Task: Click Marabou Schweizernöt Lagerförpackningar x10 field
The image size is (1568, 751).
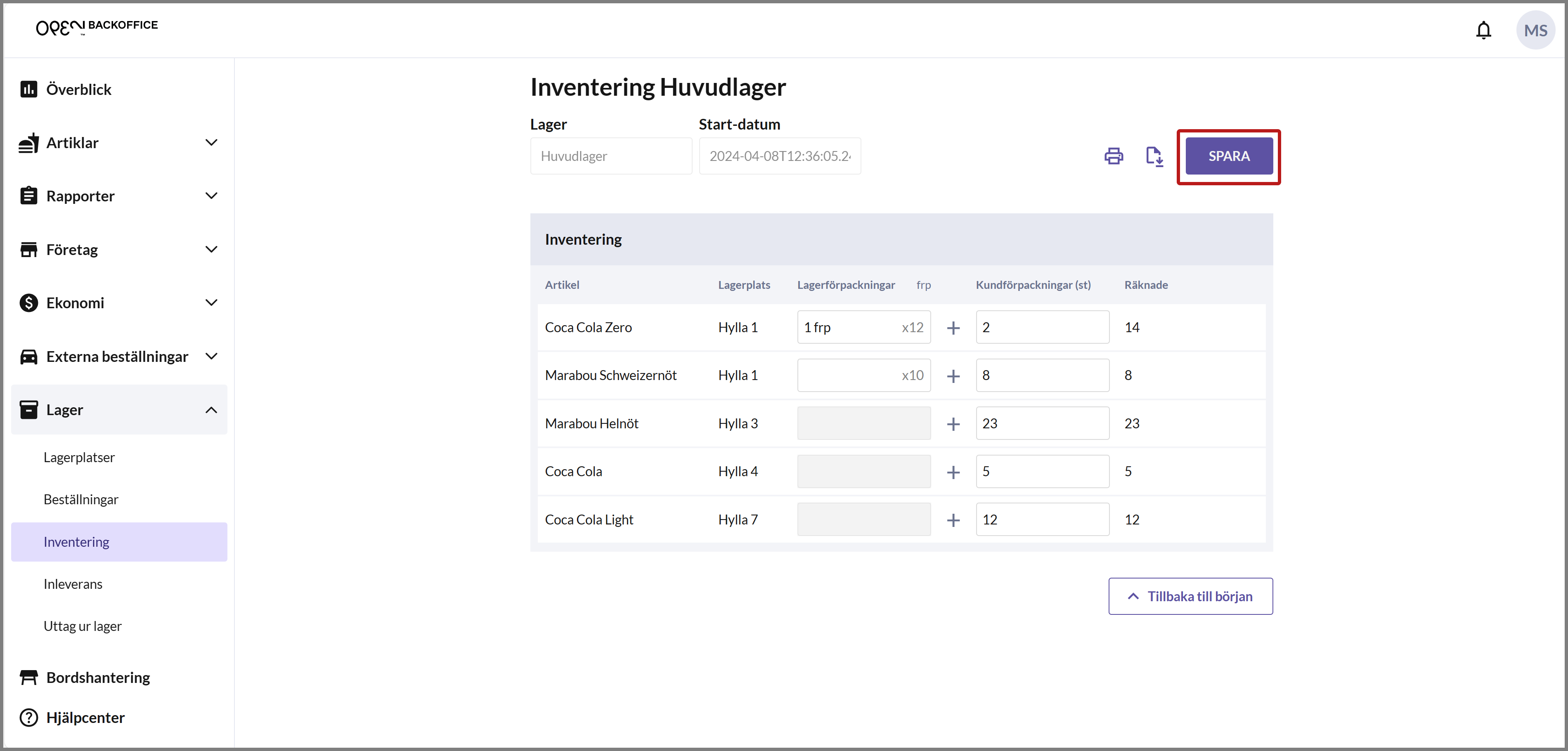Action: pos(864,375)
